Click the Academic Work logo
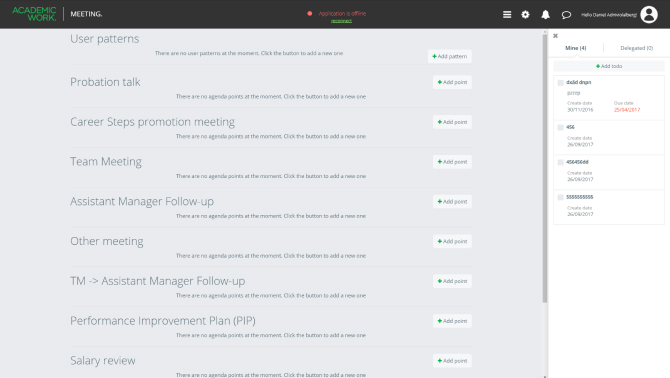 coord(34,14)
